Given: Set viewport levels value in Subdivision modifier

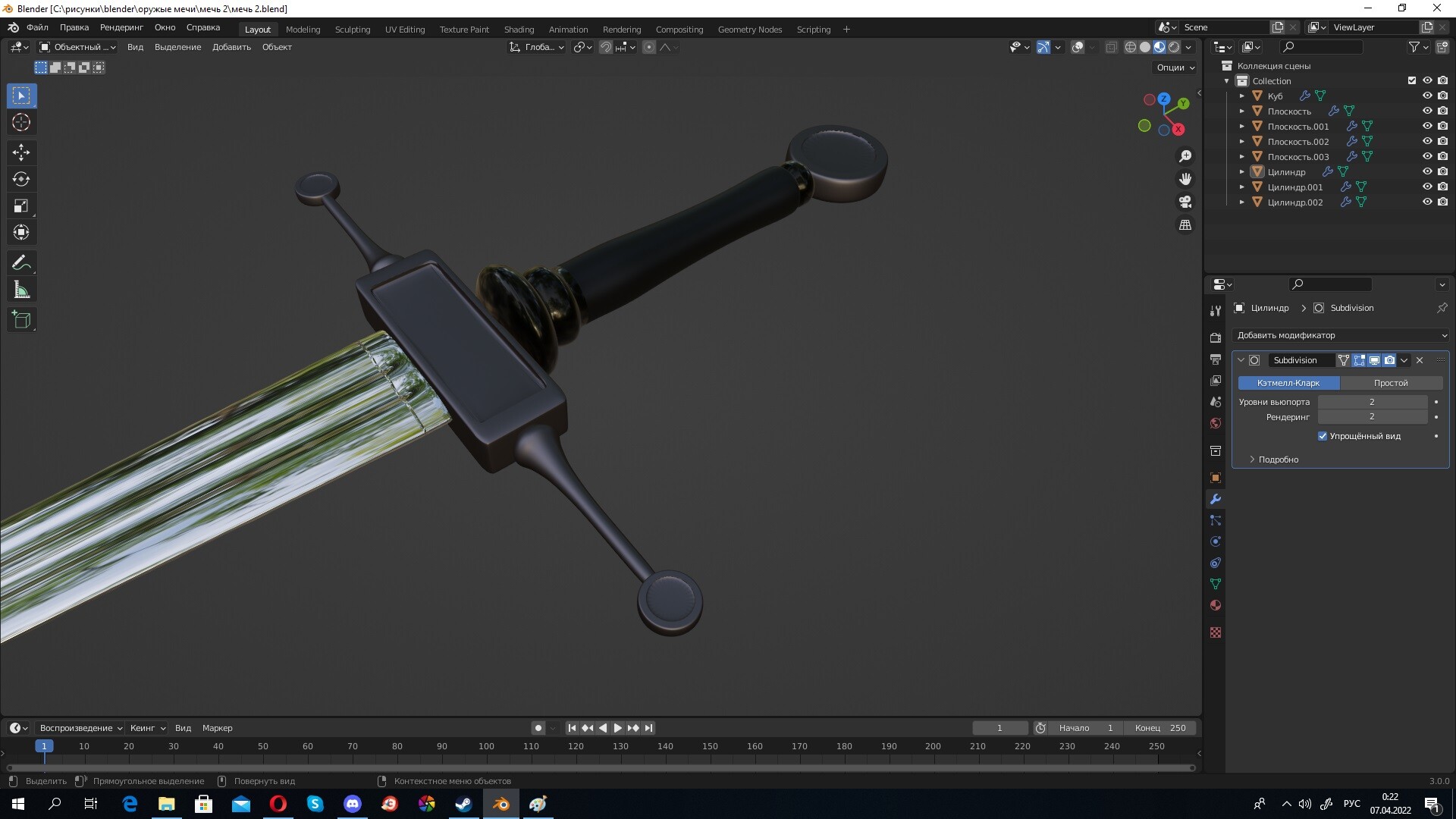Looking at the screenshot, I should click(1373, 402).
